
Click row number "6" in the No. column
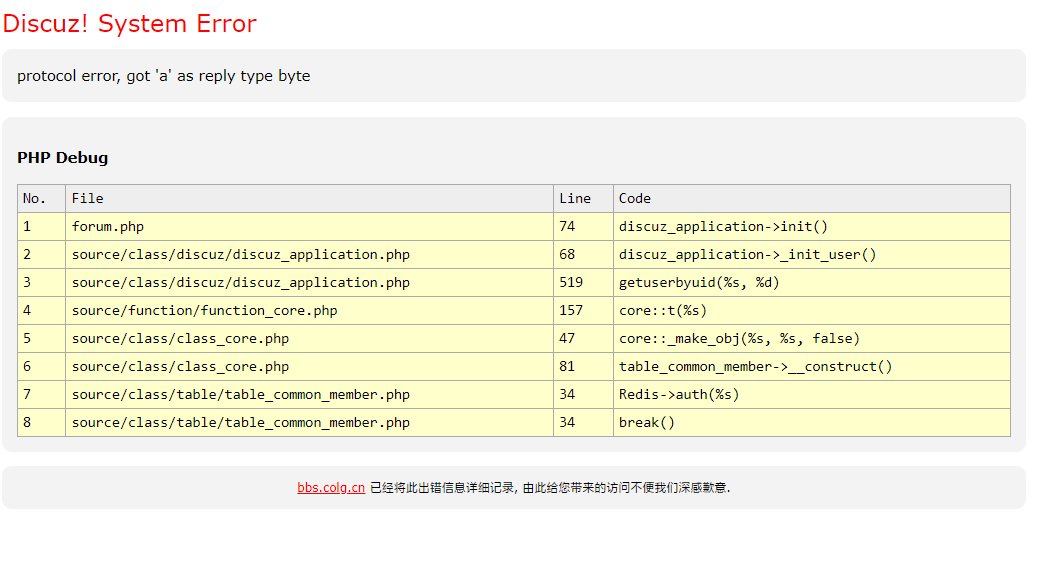tap(41, 367)
